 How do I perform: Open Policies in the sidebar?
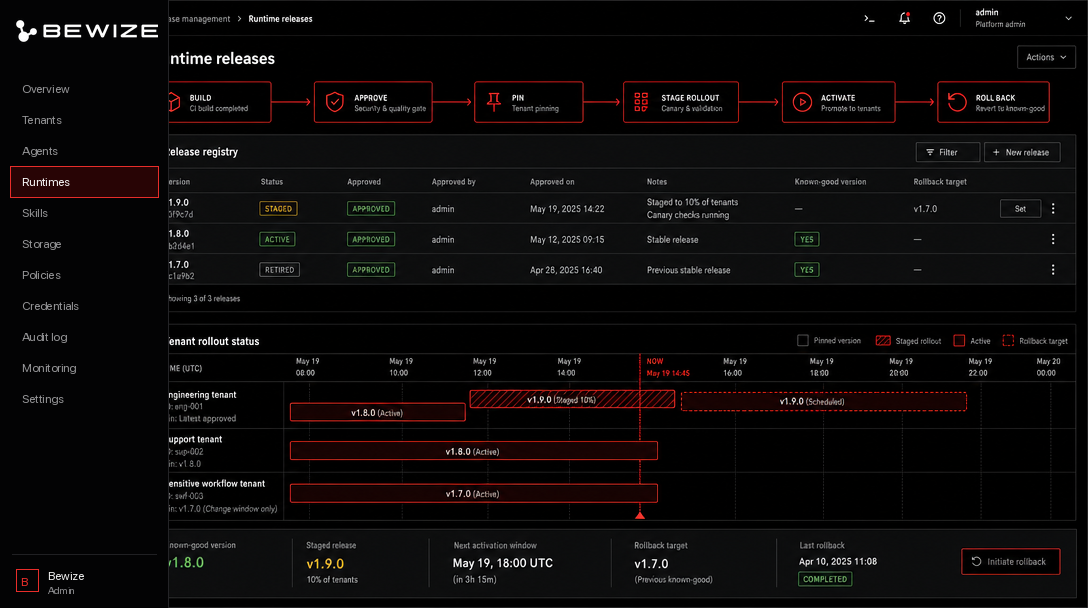[x=41, y=275]
